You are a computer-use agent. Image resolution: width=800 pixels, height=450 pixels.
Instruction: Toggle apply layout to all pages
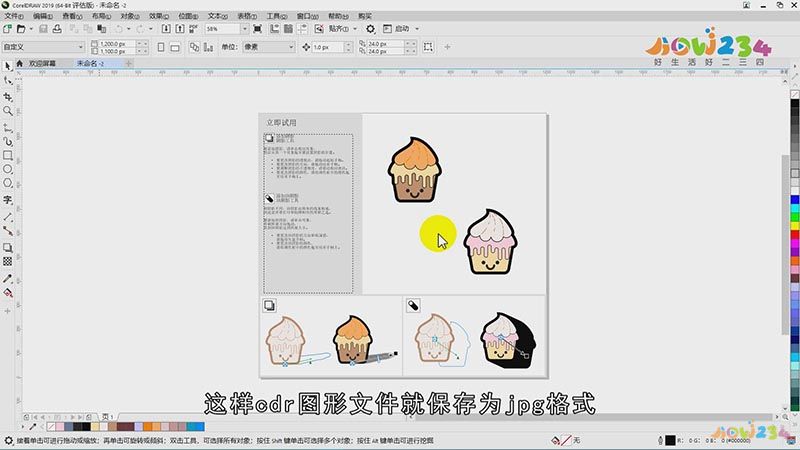tap(194, 47)
